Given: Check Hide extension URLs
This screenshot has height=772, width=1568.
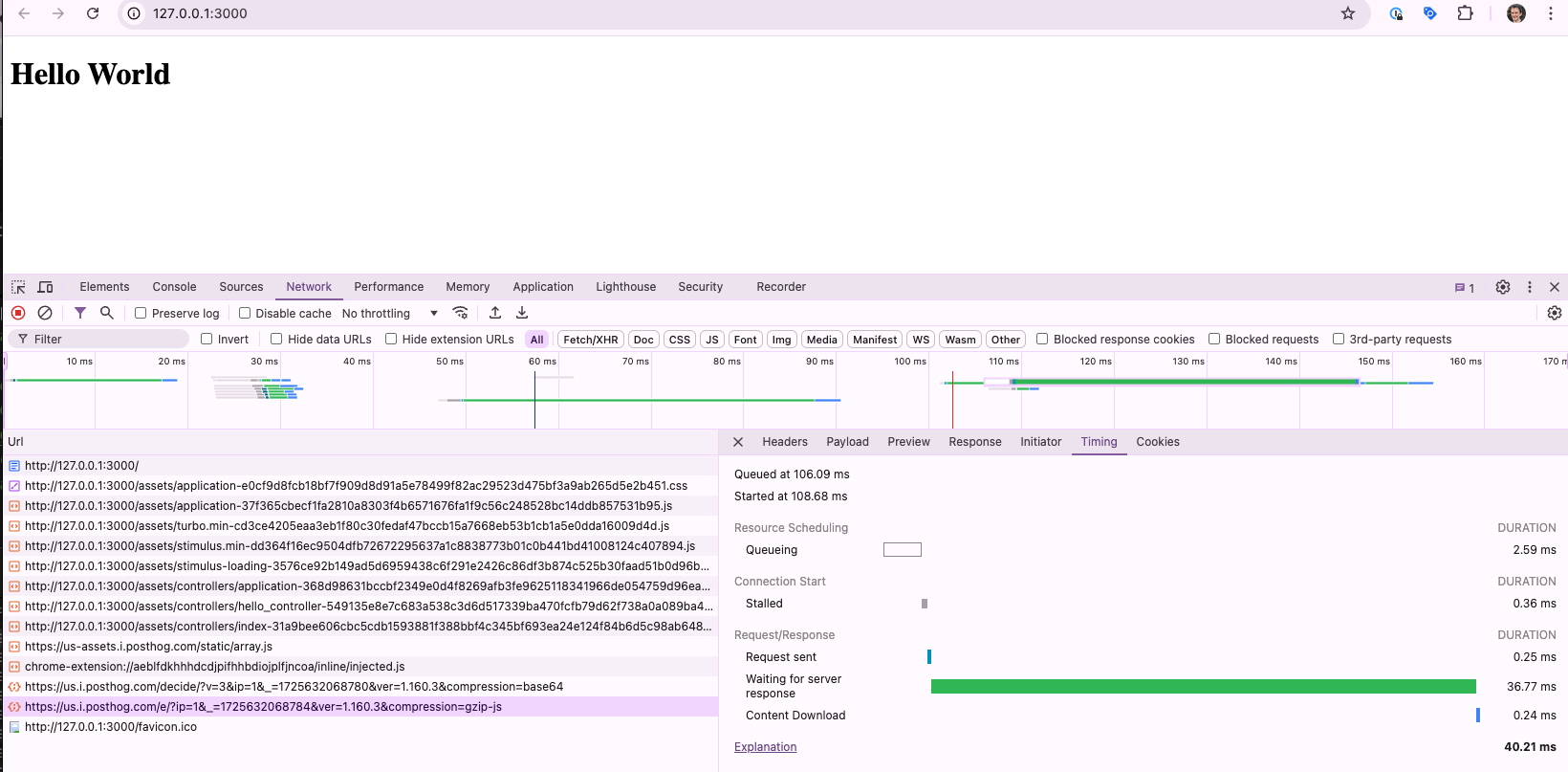Looking at the screenshot, I should (391, 339).
